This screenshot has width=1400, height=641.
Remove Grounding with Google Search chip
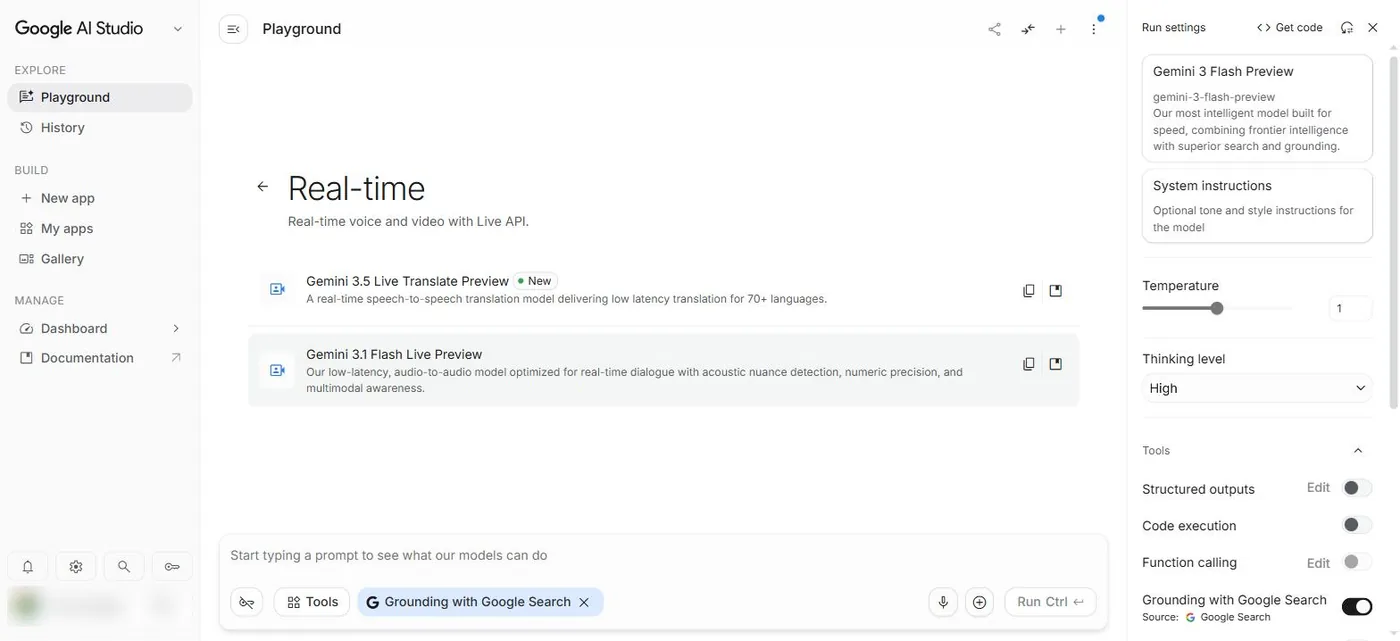tap(584, 602)
